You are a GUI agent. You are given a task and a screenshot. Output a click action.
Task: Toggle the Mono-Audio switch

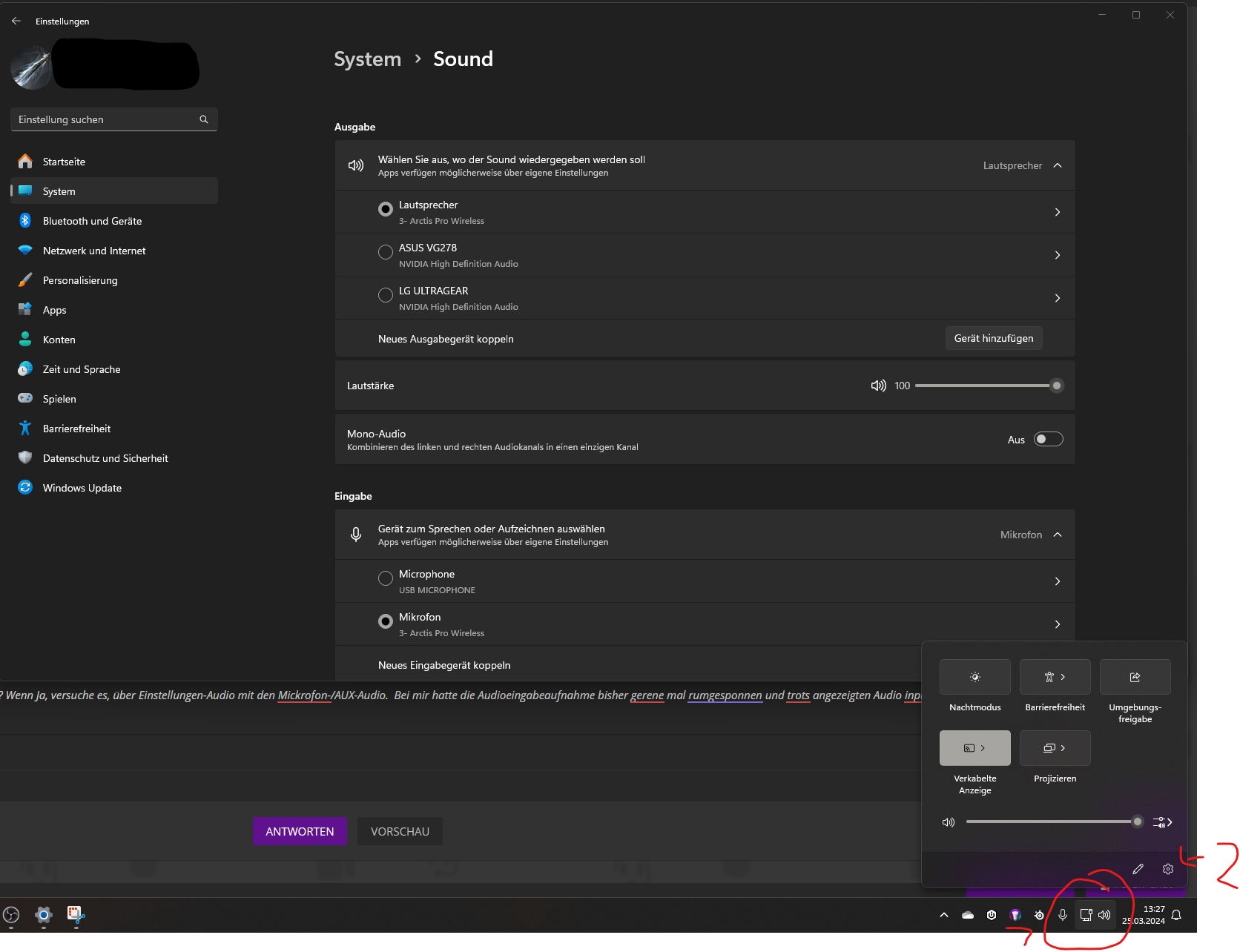click(x=1048, y=440)
